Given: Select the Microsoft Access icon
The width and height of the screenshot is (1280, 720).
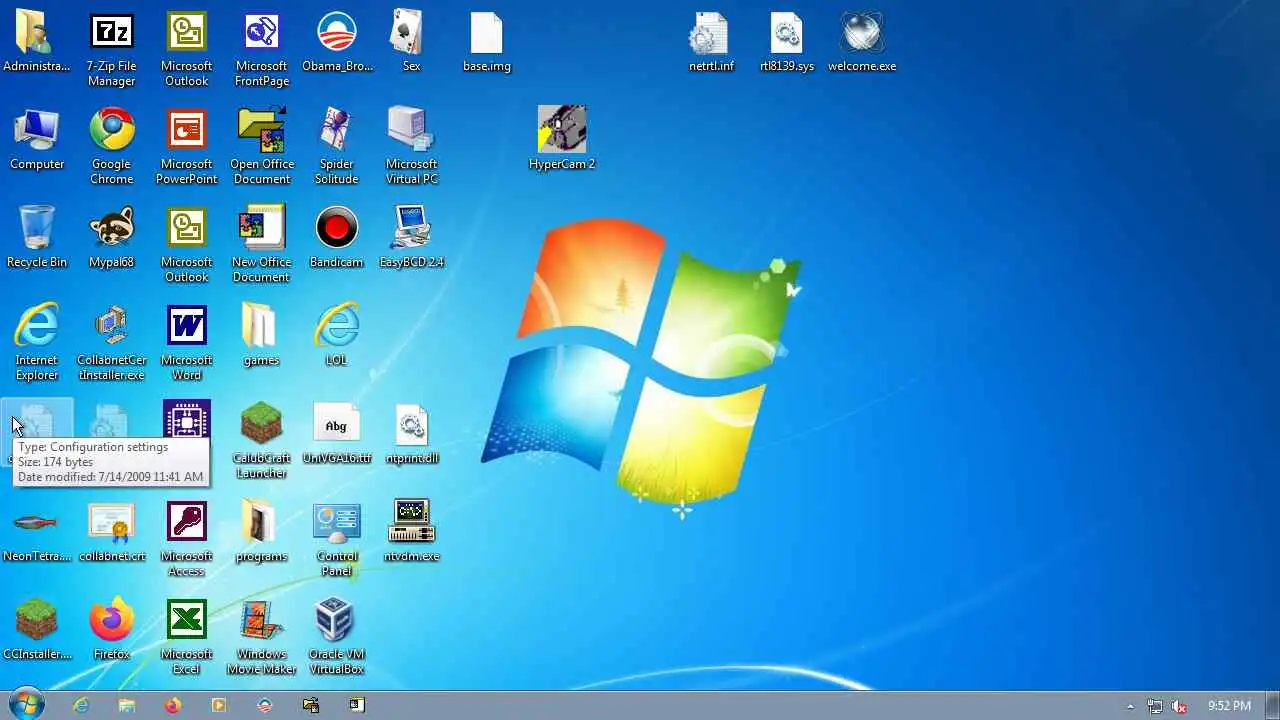Looking at the screenshot, I should point(186,539).
